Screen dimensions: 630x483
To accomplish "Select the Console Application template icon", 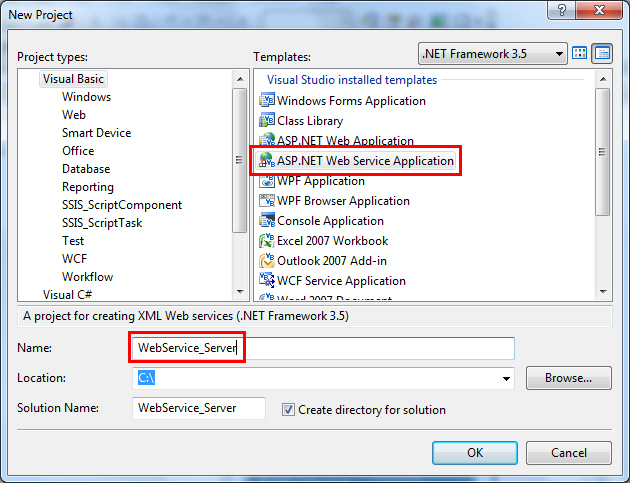I will coord(267,221).
